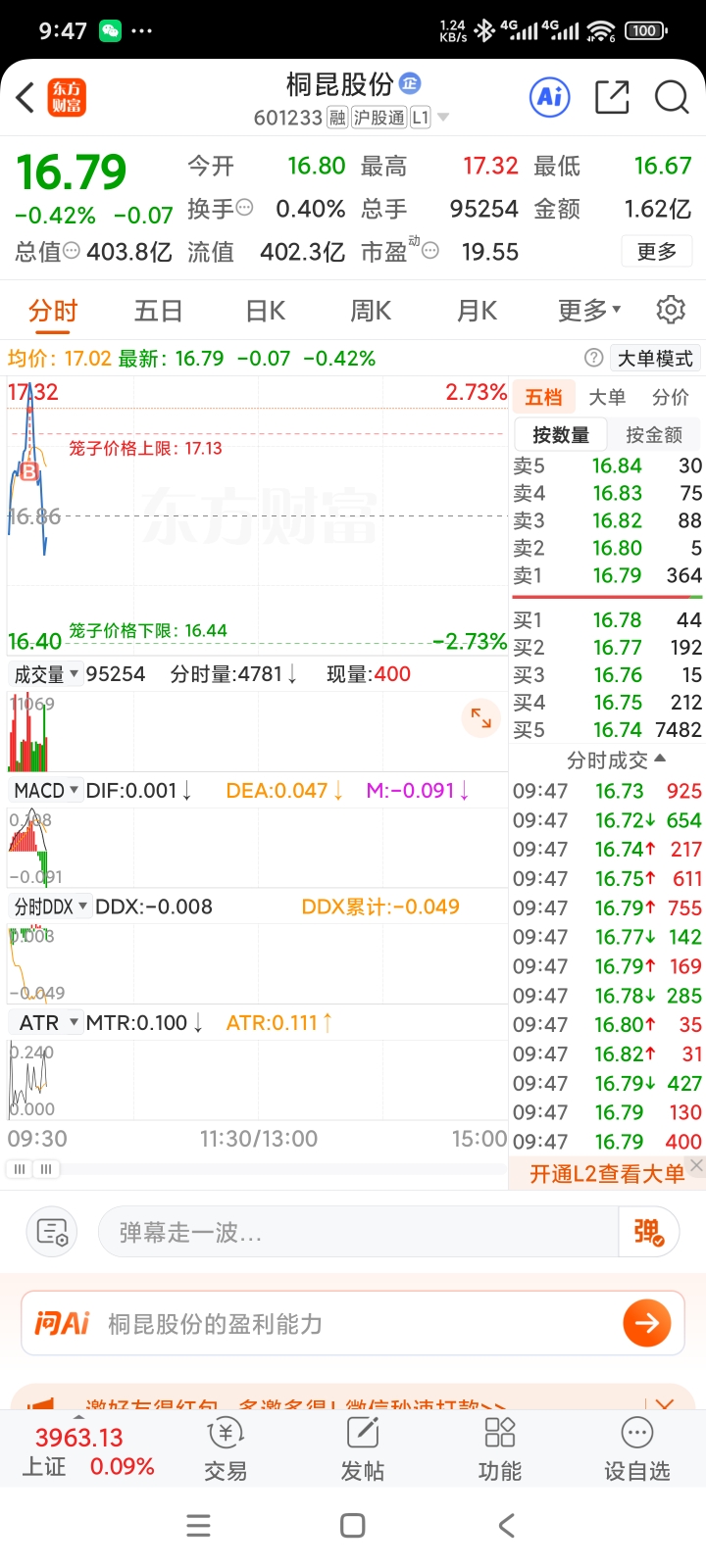This screenshot has width=706, height=1568.
Task: Tap the share icon in the header
Action: [612, 97]
